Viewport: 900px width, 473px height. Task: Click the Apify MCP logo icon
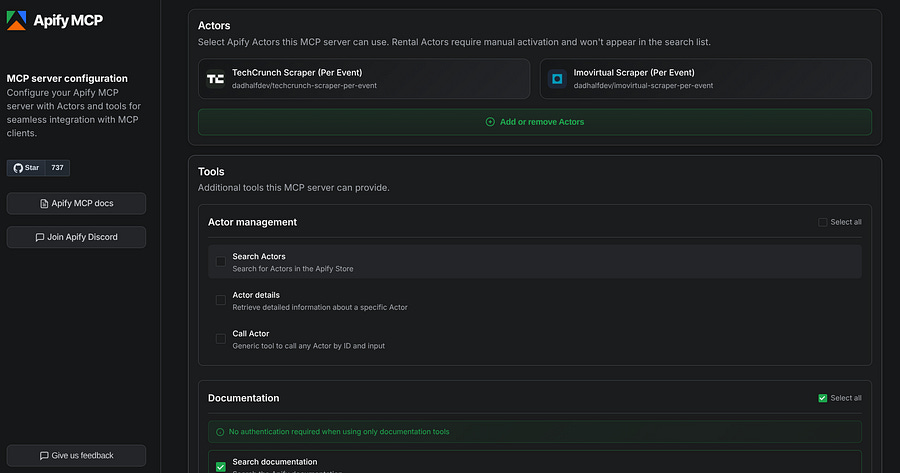(x=16, y=20)
